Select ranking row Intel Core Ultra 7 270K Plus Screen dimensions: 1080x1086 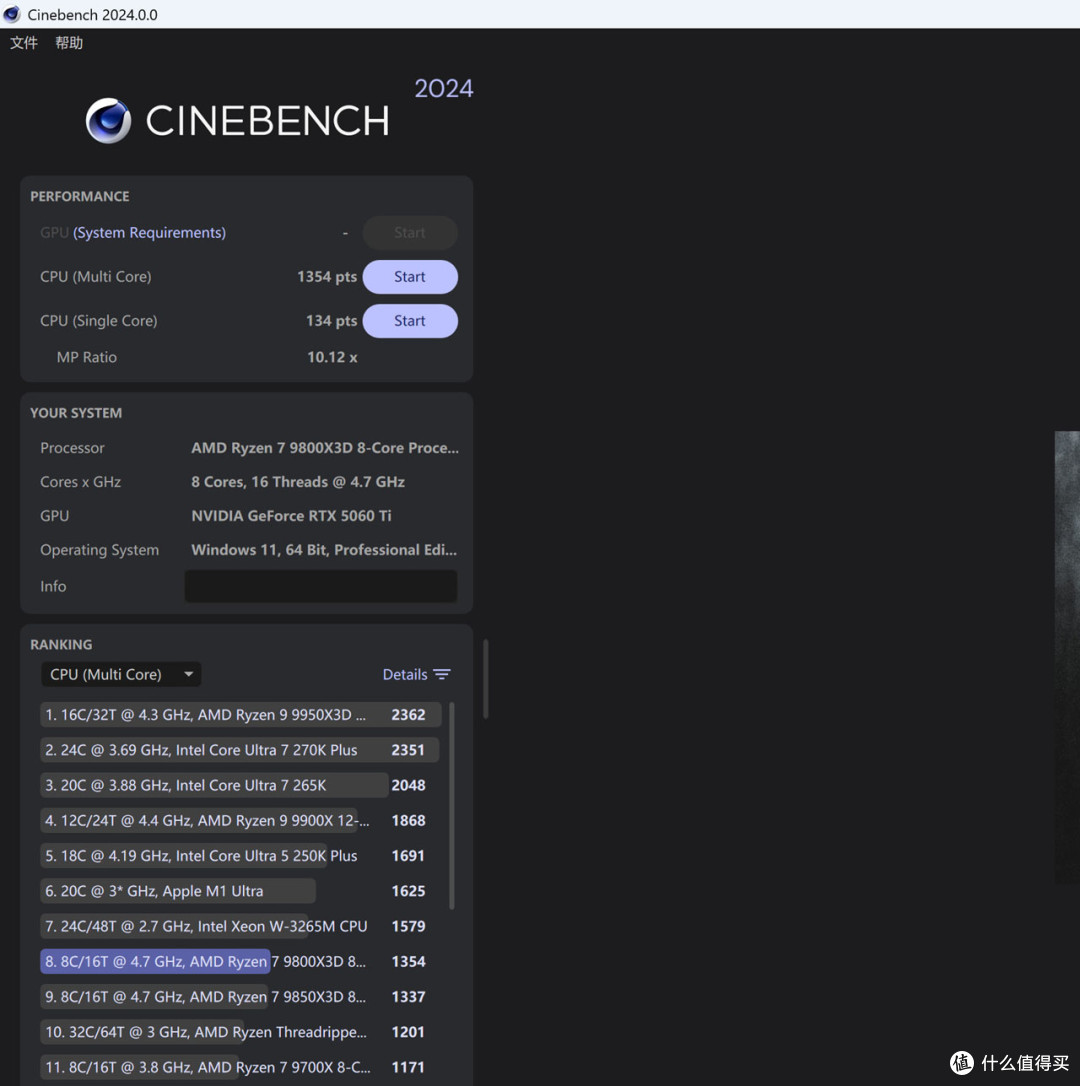[x=240, y=750]
